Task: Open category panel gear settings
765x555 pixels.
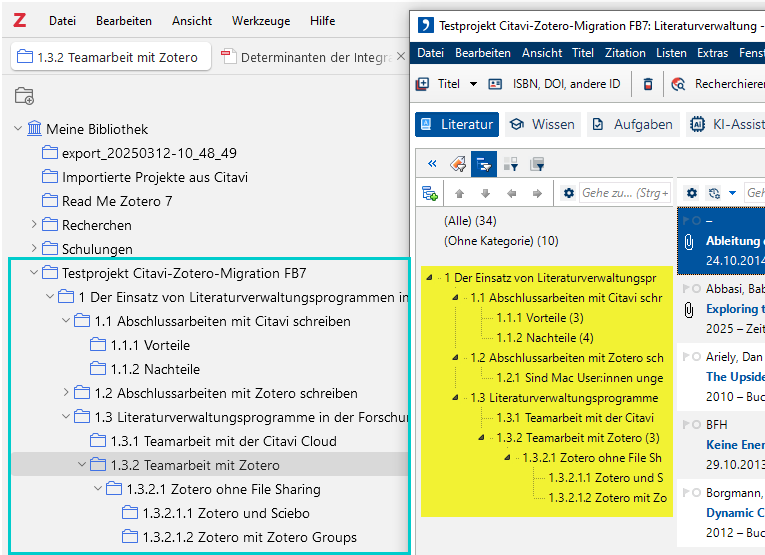Action: click(568, 193)
